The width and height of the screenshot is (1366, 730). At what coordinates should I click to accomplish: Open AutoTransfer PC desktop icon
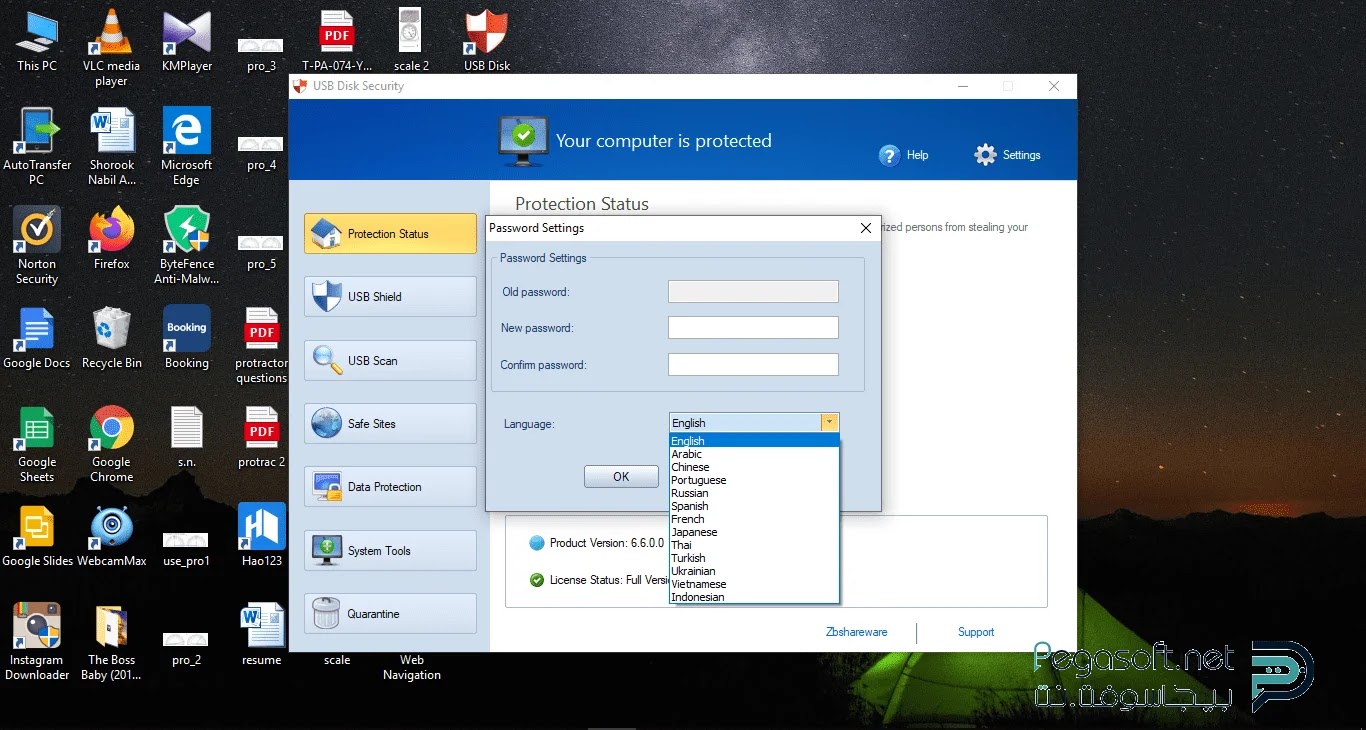coord(37,146)
